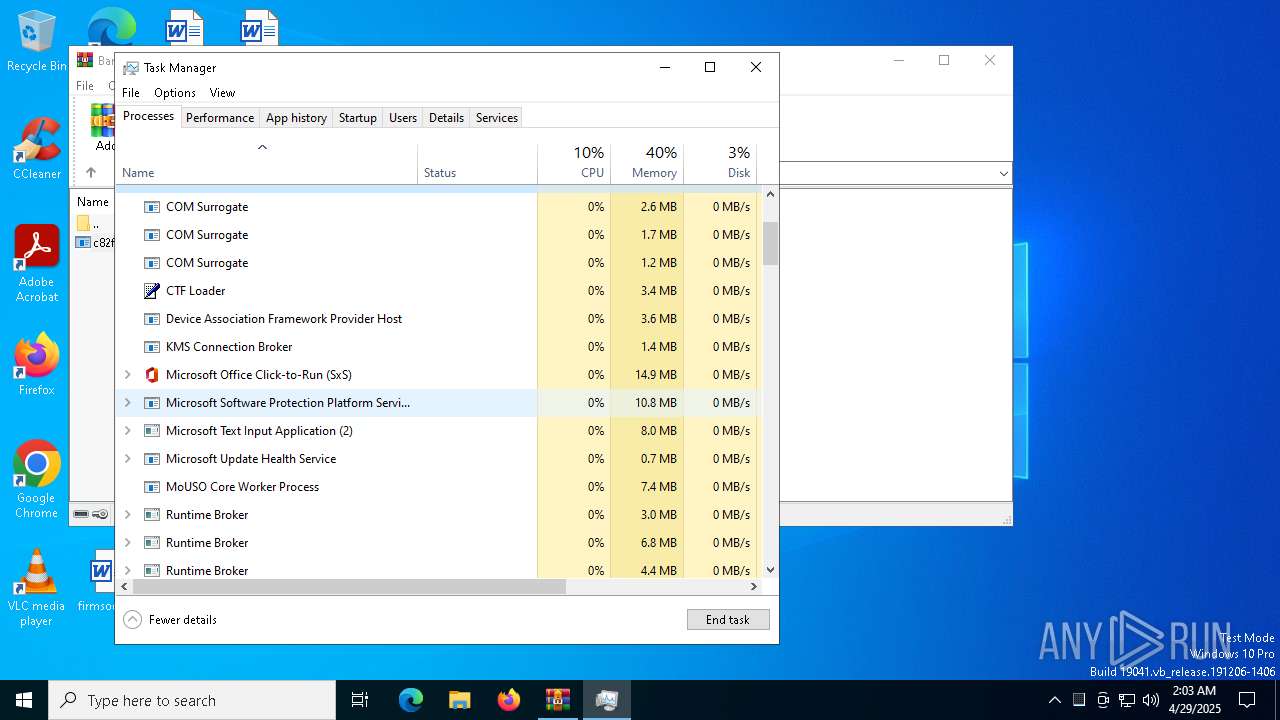Expand the Runtime Broker 3.0 MB group
This screenshot has width=1280, height=720.
point(127,515)
